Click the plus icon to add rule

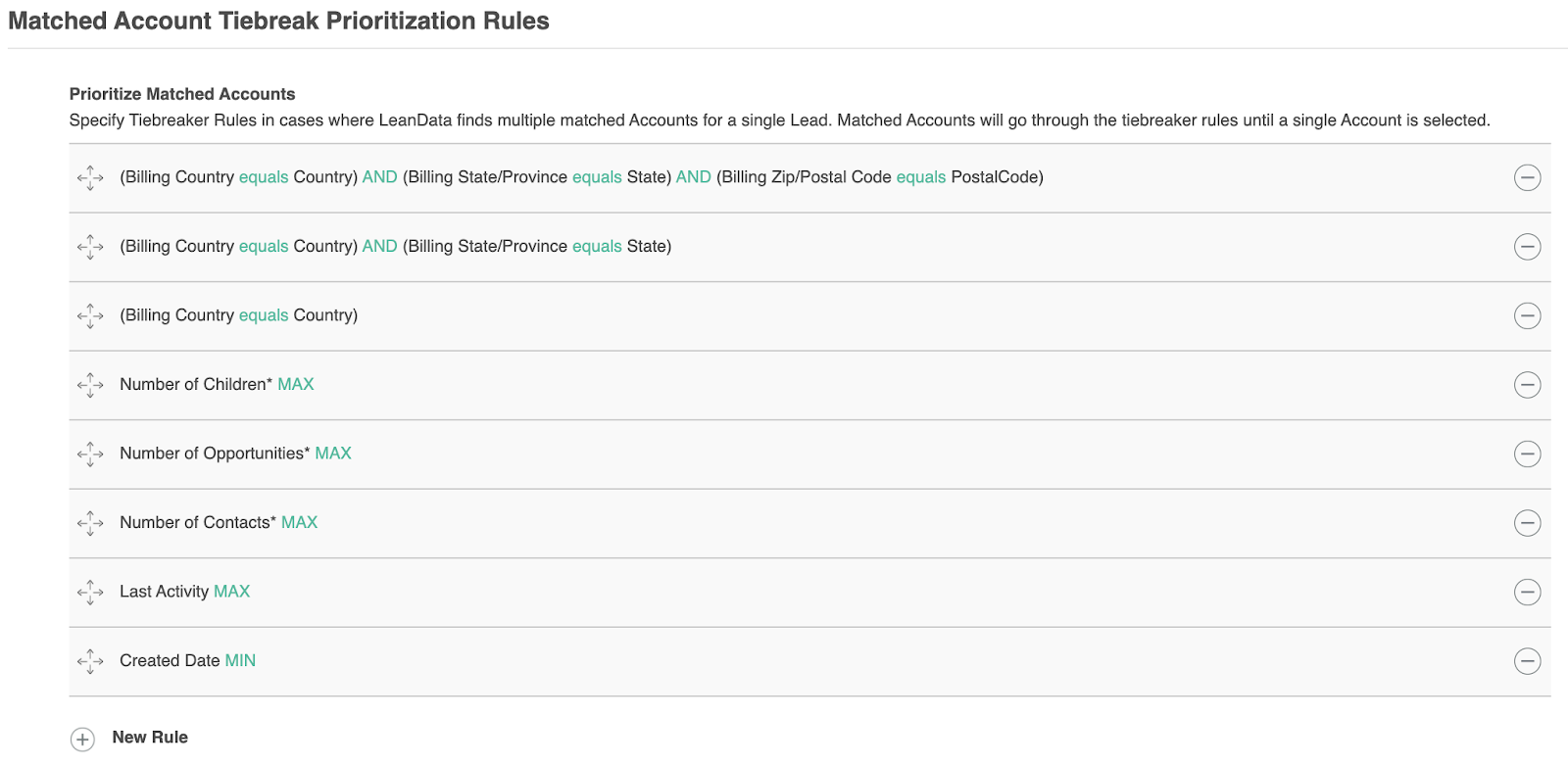pyautogui.click(x=82, y=740)
